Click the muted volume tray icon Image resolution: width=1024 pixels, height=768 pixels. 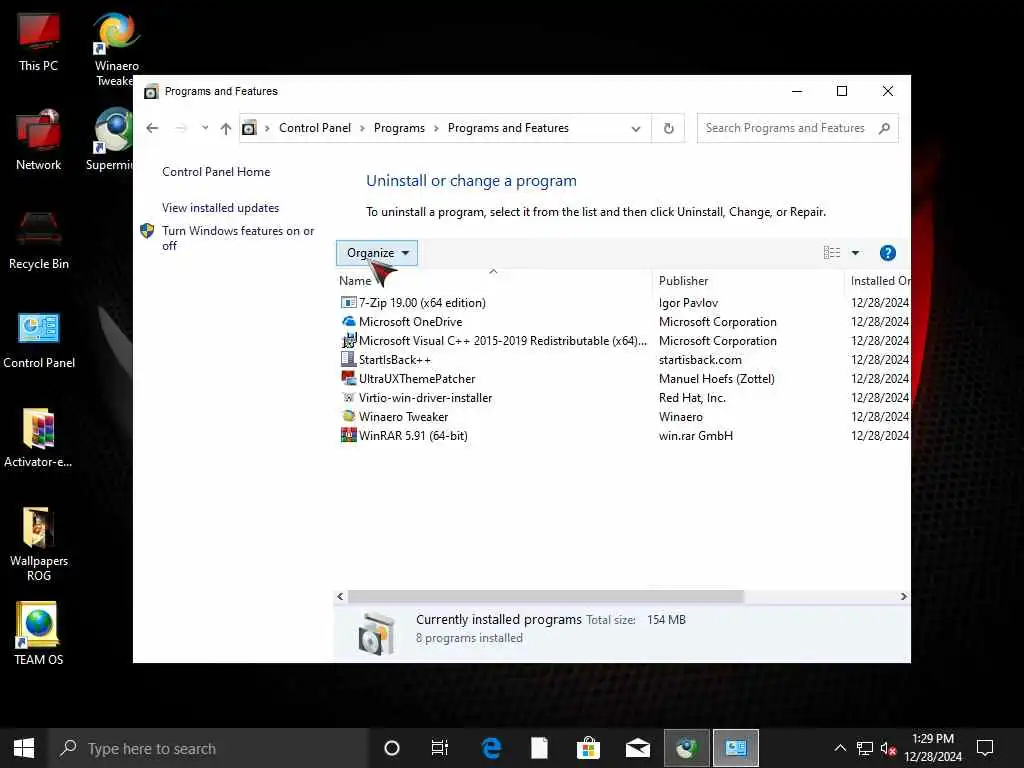click(x=888, y=748)
